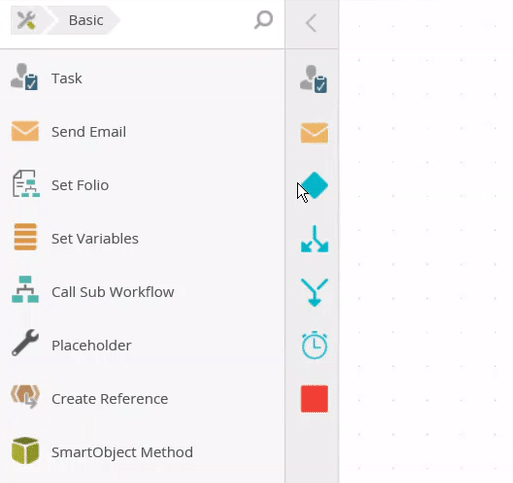513x483 pixels.
Task: Pick the Task icon in favorites bar
Action: click(314, 79)
